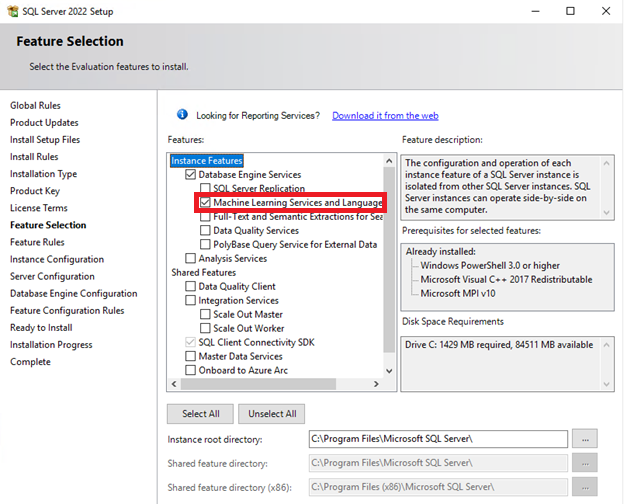Screen dimensions: 624x504
Task: Tick the Analysis Services checkbox
Action: coord(191,258)
